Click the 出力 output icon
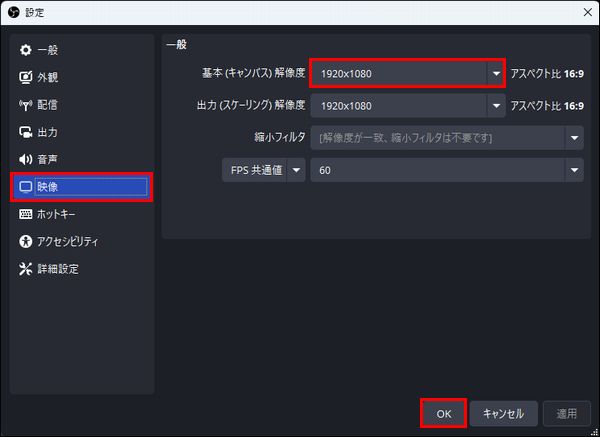The image size is (600, 437). 26,132
